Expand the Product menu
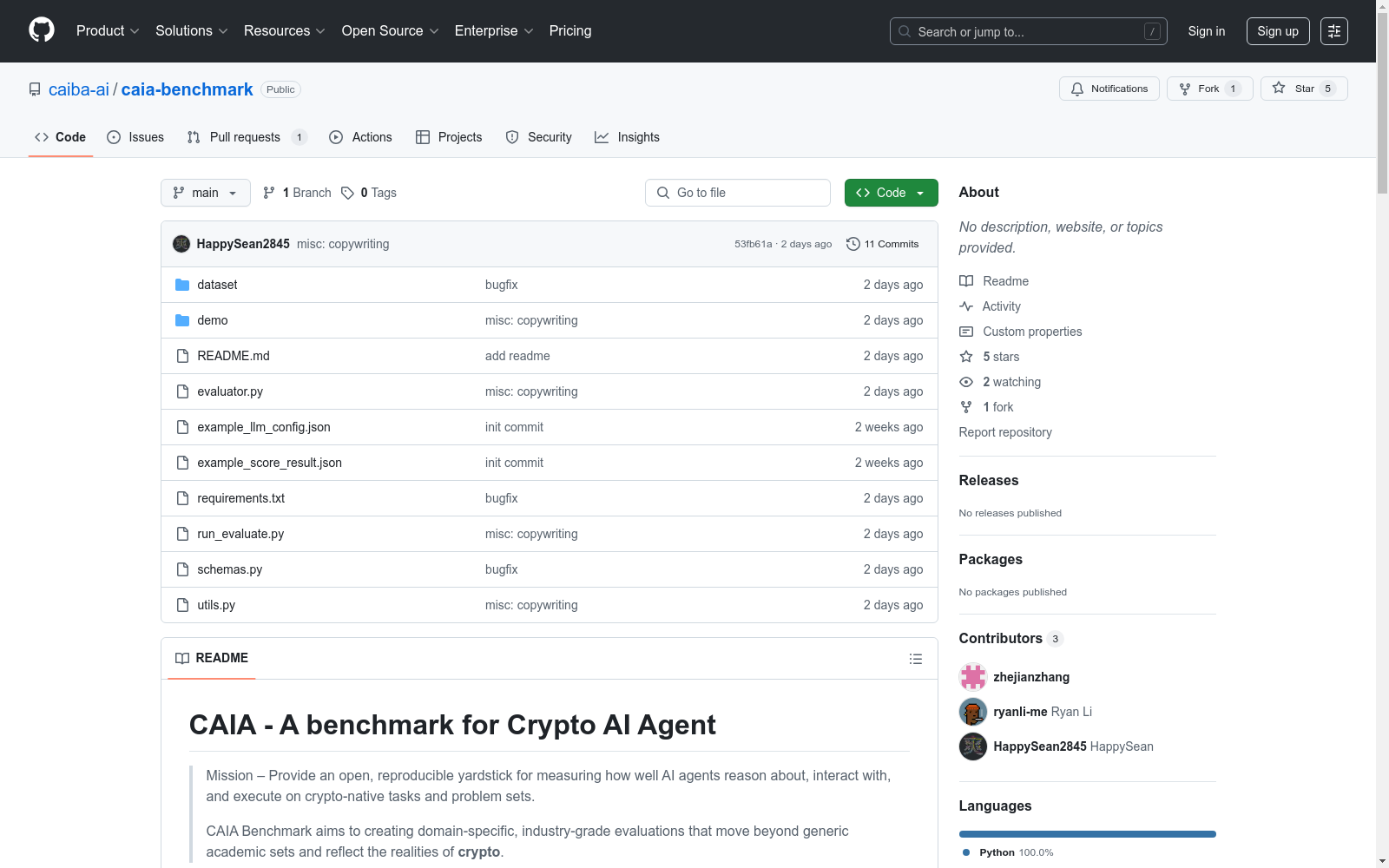This screenshot has height=868, width=1389. point(108,31)
